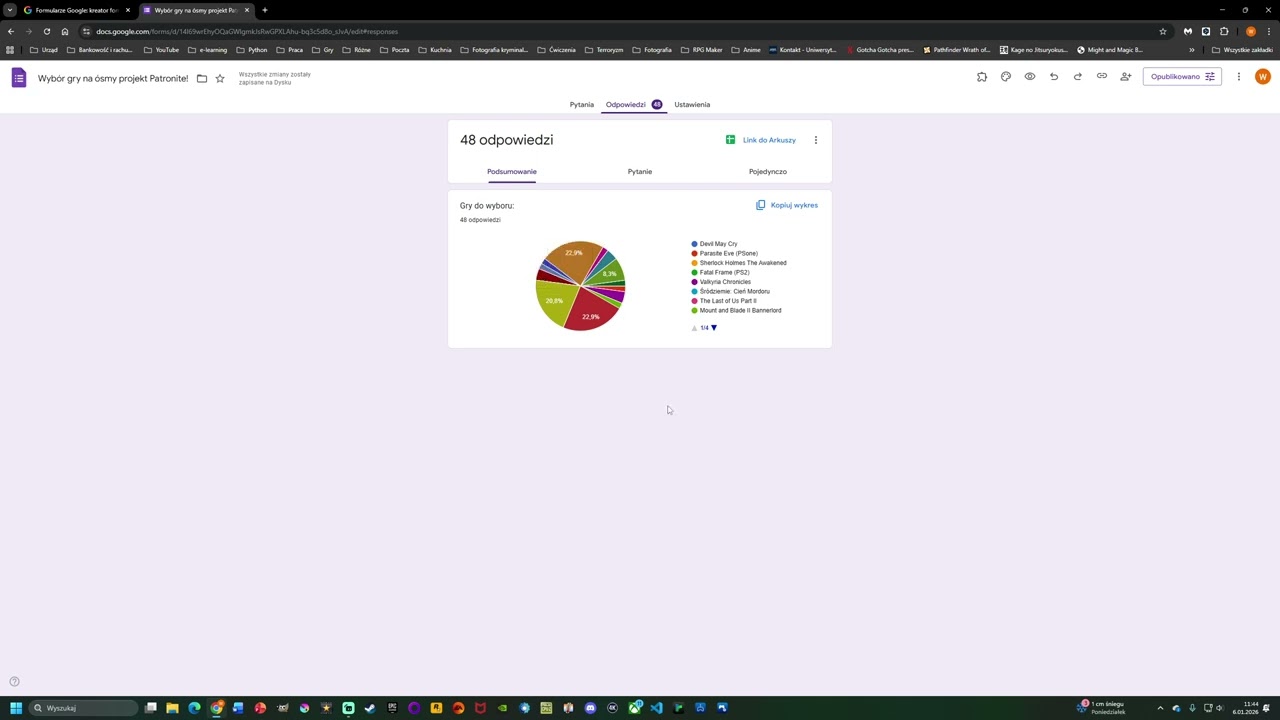Click the green Sheets icon
Viewport: 1280px width, 720px height.
click(x=730, y=140)
